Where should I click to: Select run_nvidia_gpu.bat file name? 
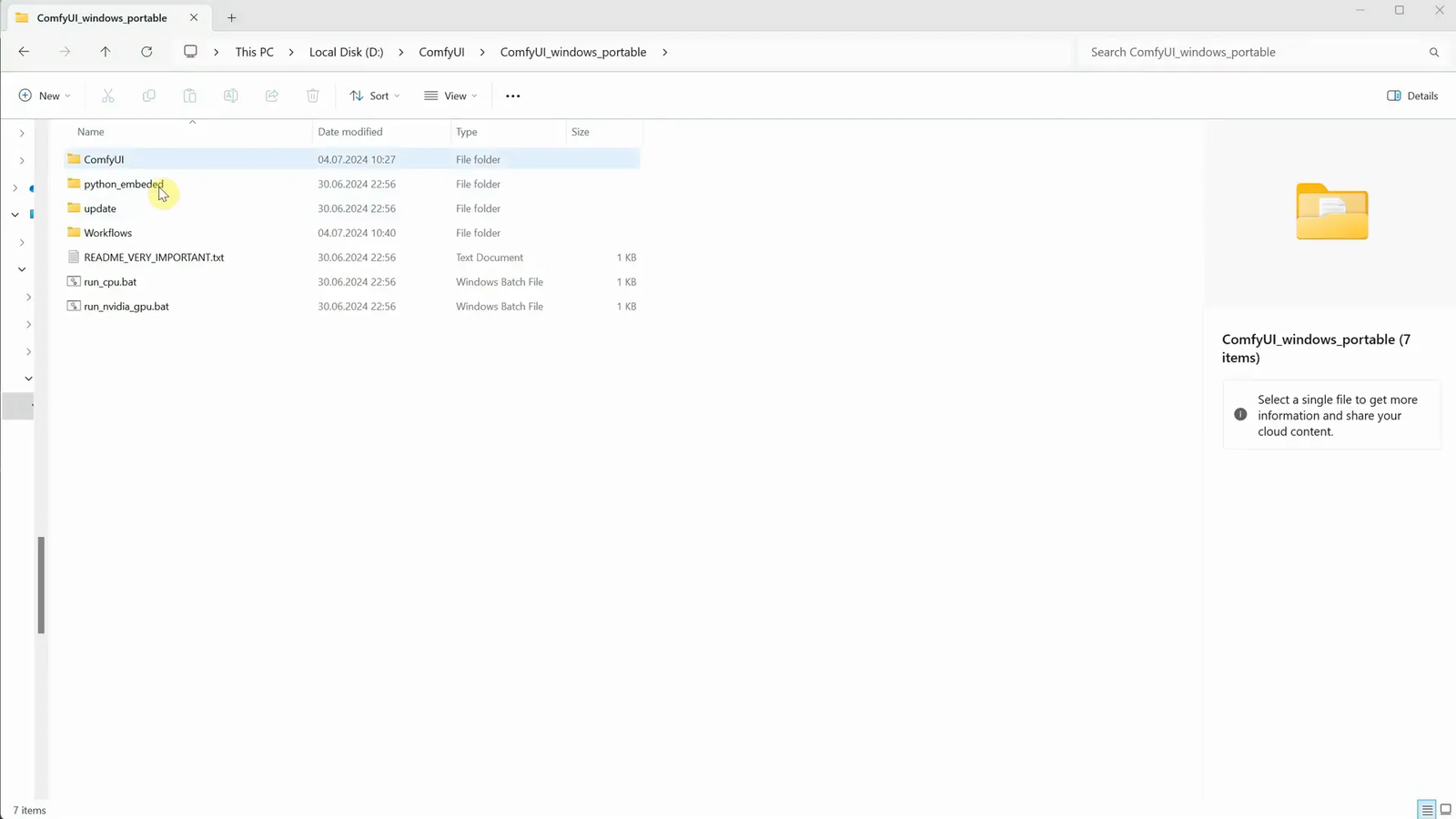126,307
